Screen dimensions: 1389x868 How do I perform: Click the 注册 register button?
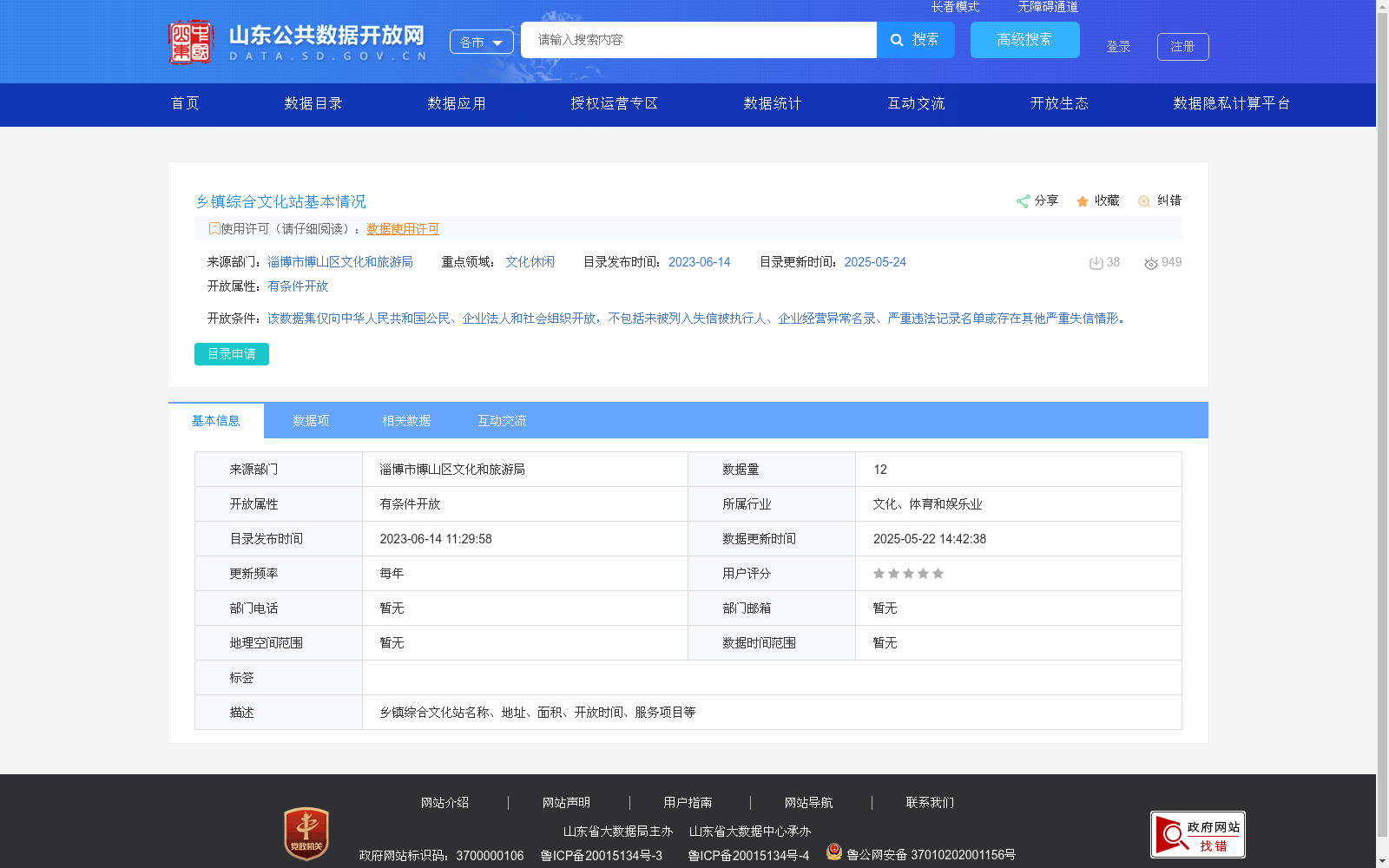(x=1183, y=47)
